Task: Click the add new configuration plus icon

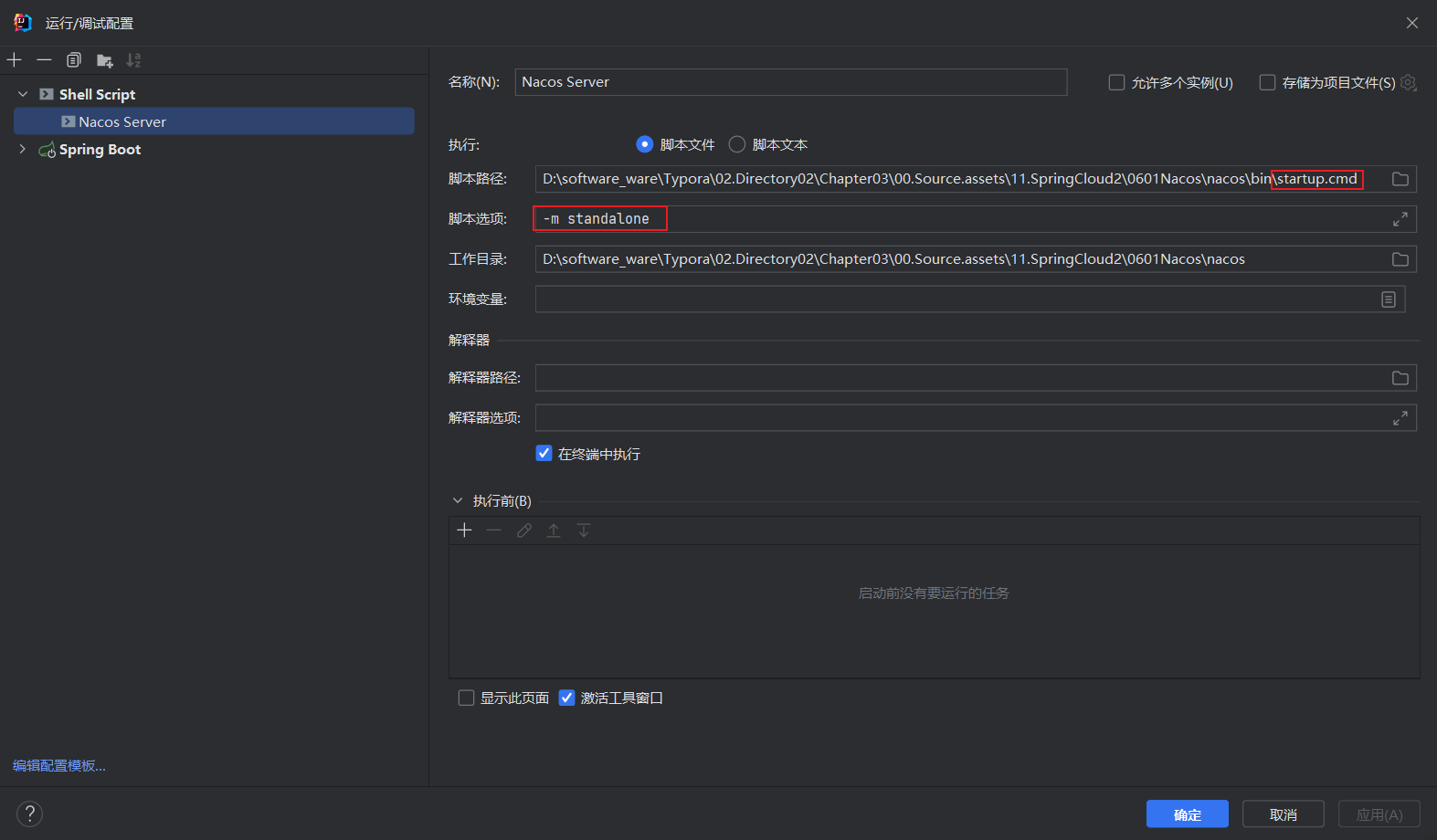Action: click(x=15, y=60)
